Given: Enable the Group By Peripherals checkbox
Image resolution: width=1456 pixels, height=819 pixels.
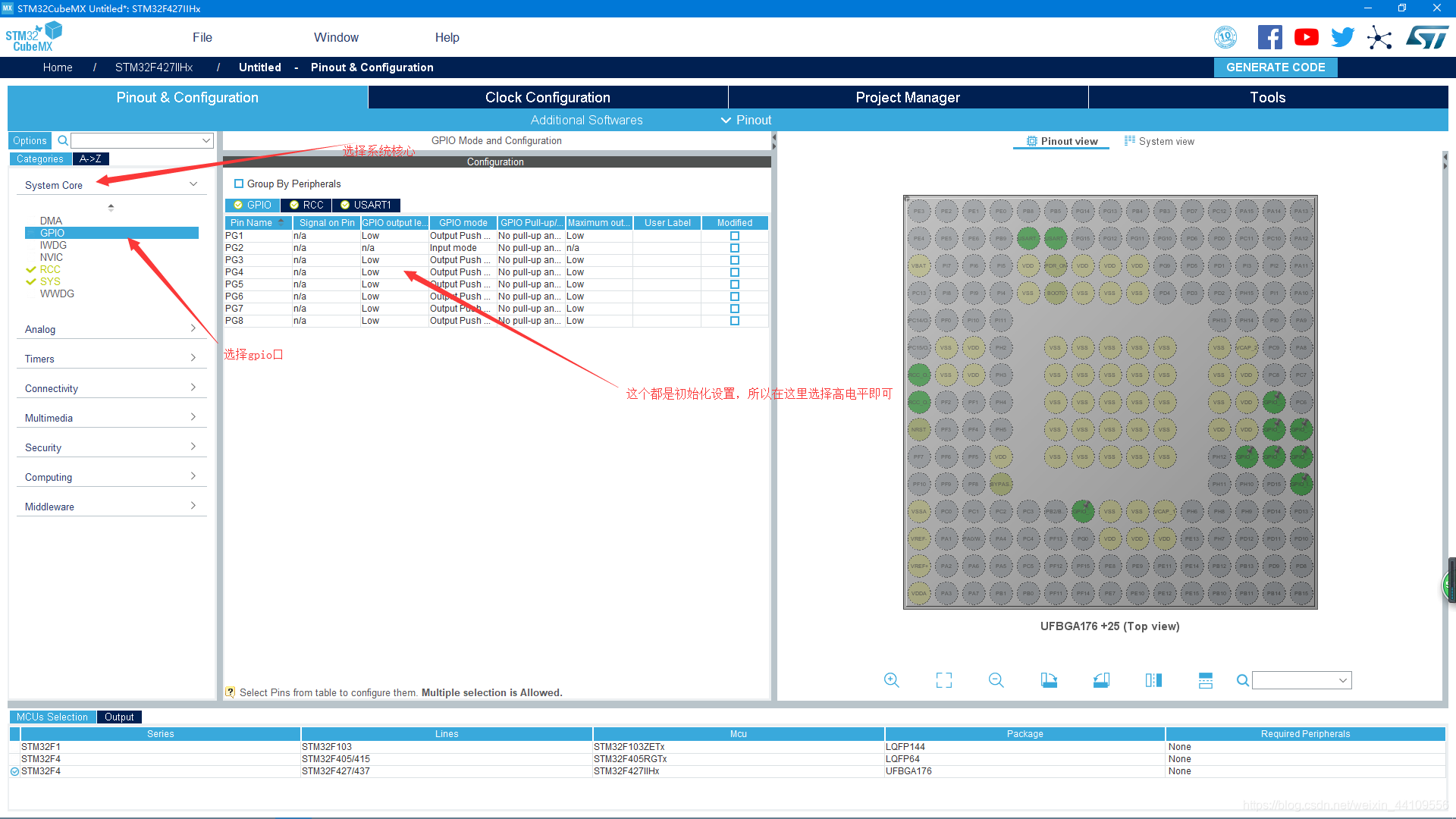Looking at the screenshot, I should tap(239, 184).
